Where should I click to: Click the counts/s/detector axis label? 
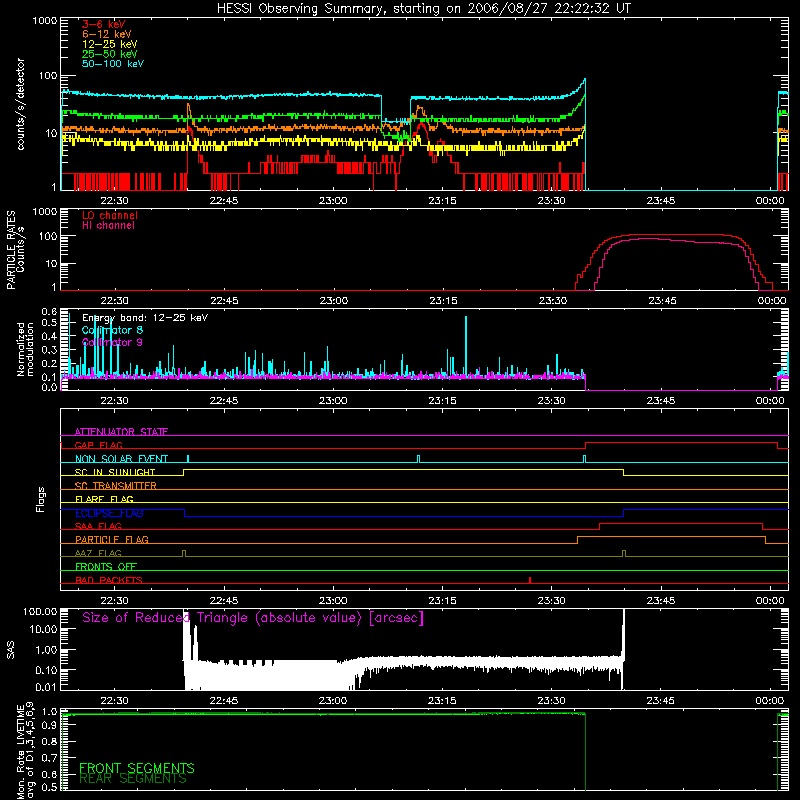pos(20,104)
